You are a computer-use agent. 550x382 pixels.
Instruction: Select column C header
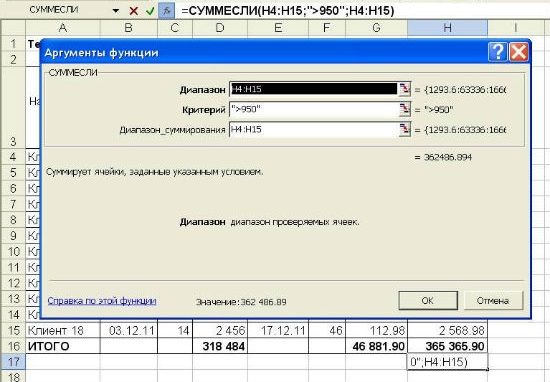(x=175, y=28)
